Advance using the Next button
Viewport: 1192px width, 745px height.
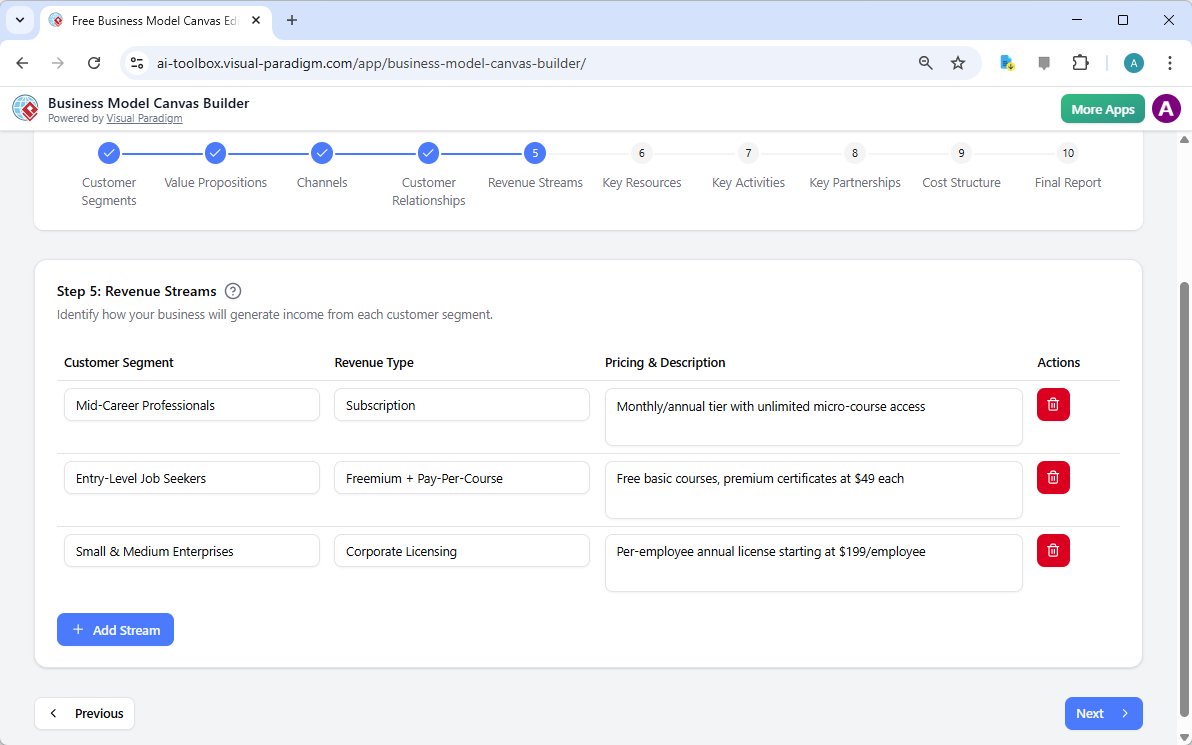click(x=1103, y=713)
